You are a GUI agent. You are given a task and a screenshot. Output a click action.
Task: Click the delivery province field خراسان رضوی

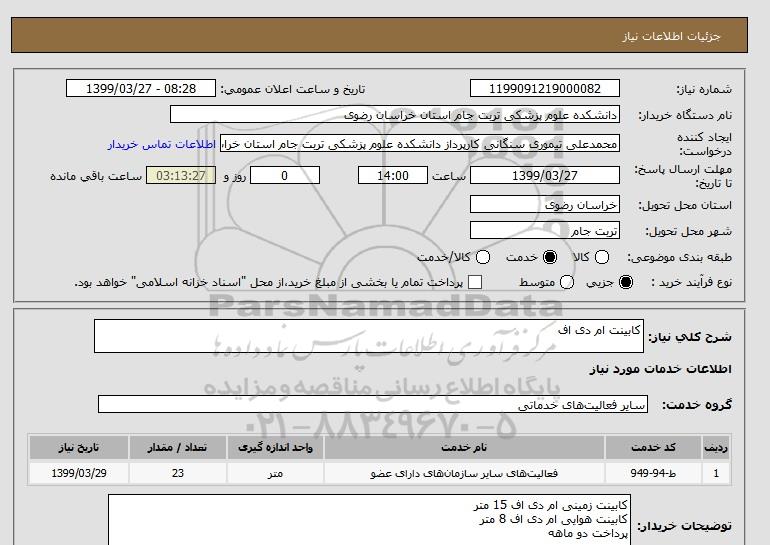pos(545,204)
